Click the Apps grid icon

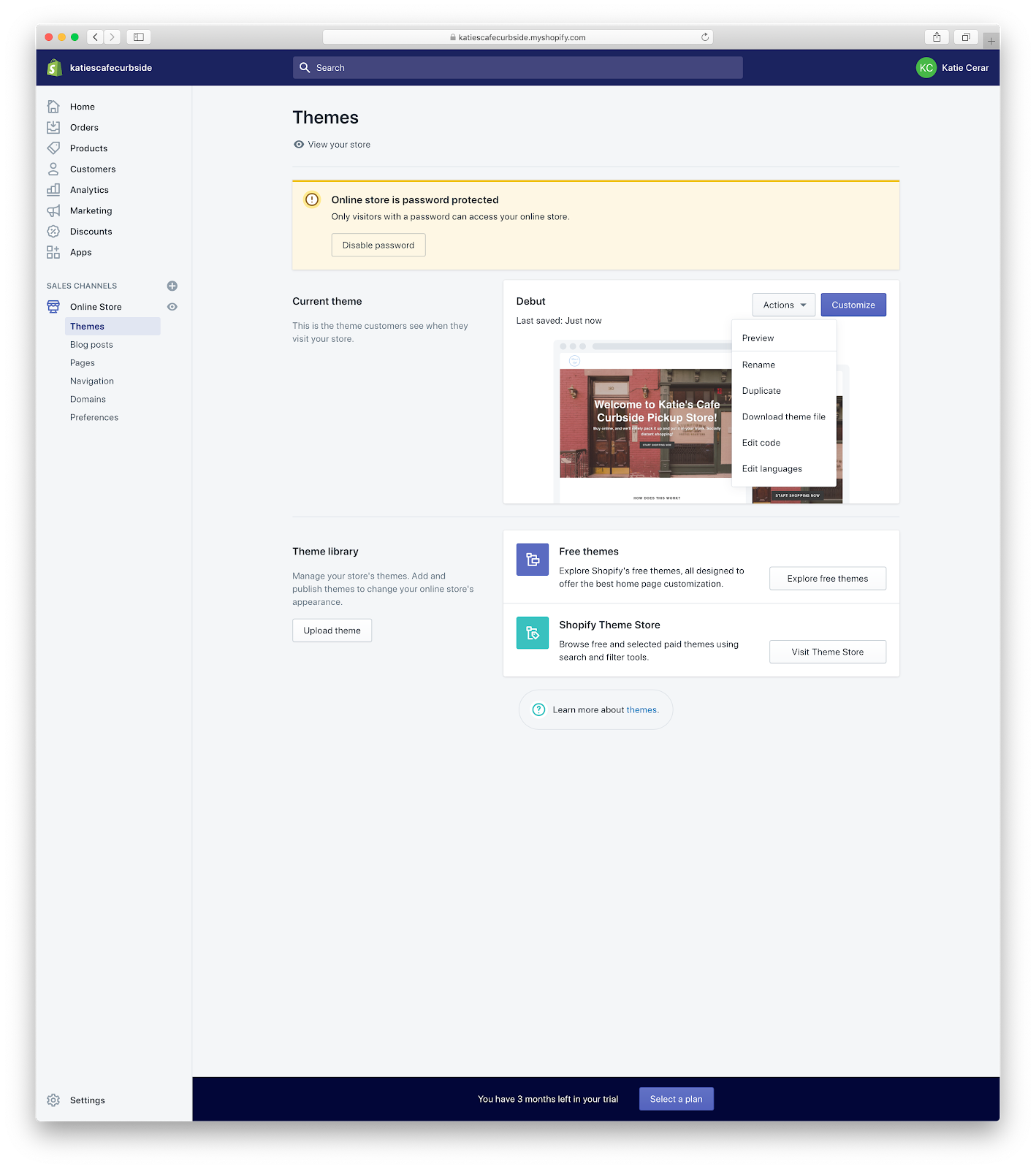(53, 252)
